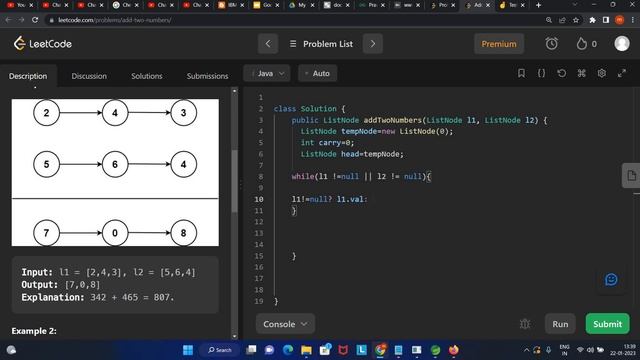Click the 'Example 2:' heading
Image resolution: width=640 pixels, height=360 pixels.
pyautogui.click(x=34, y=331)
